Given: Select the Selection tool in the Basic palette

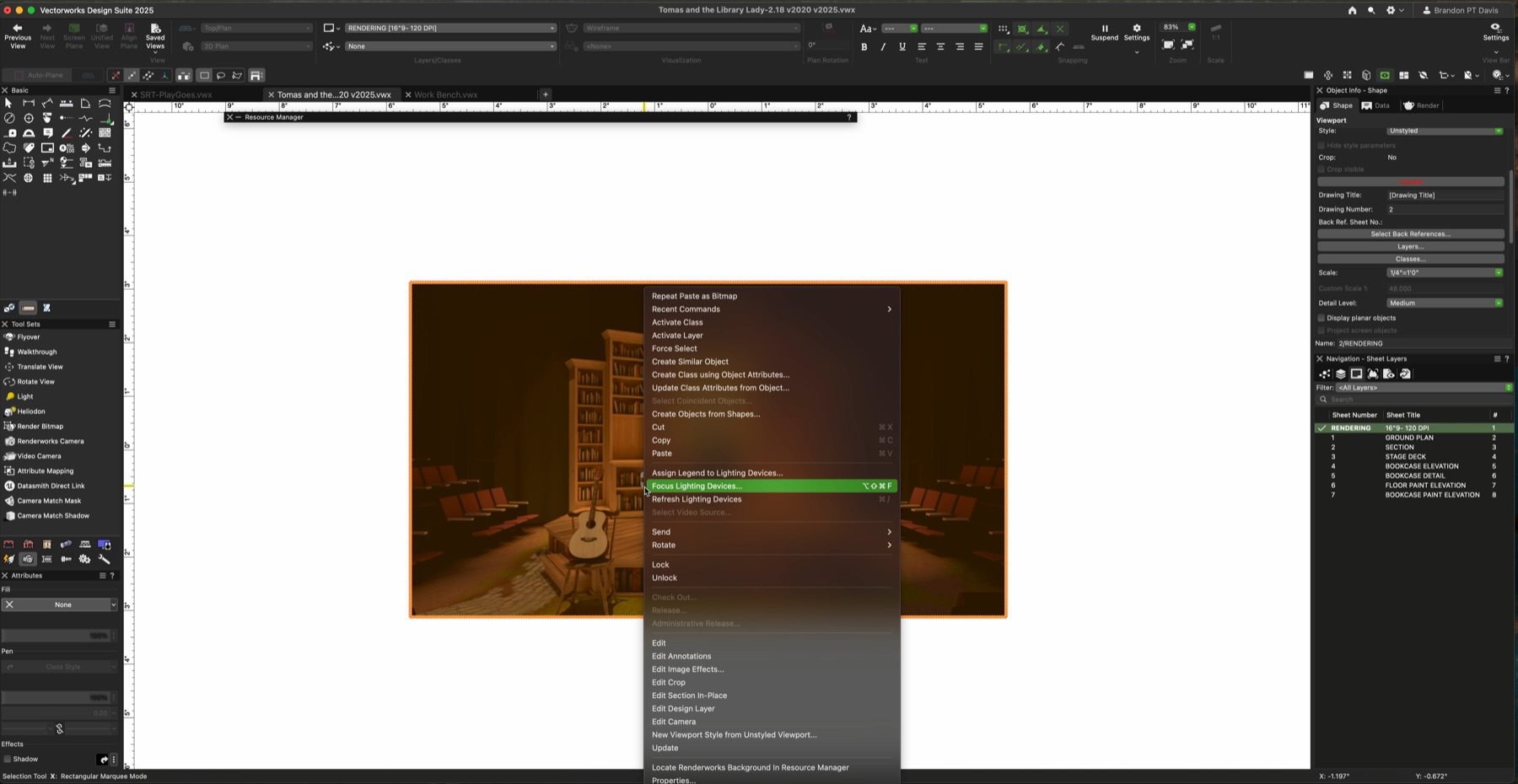Looking at the screenshot, I should click(x=8, y=103).
